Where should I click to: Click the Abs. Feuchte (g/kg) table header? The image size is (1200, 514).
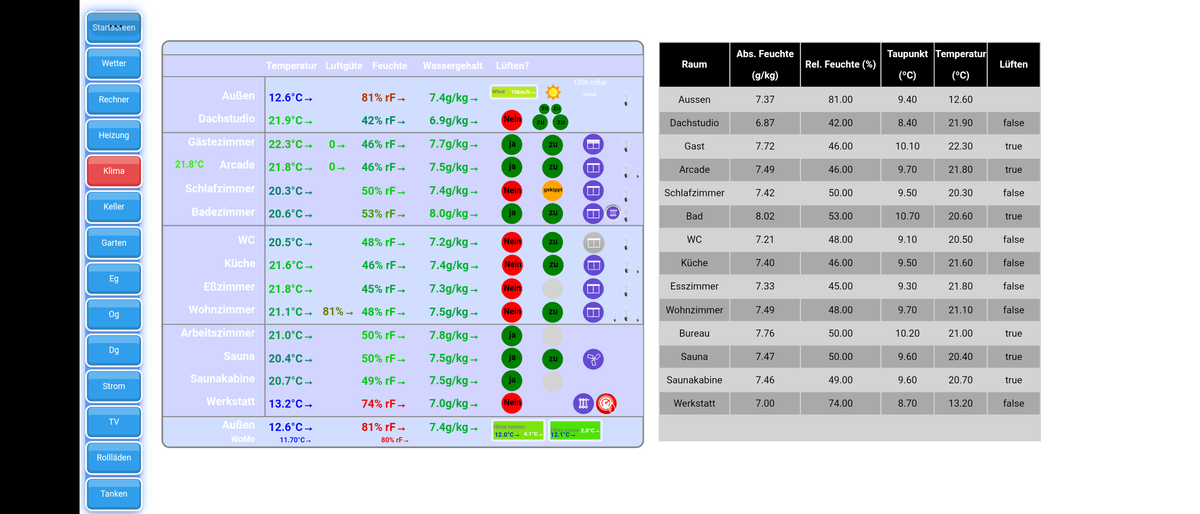764,64
